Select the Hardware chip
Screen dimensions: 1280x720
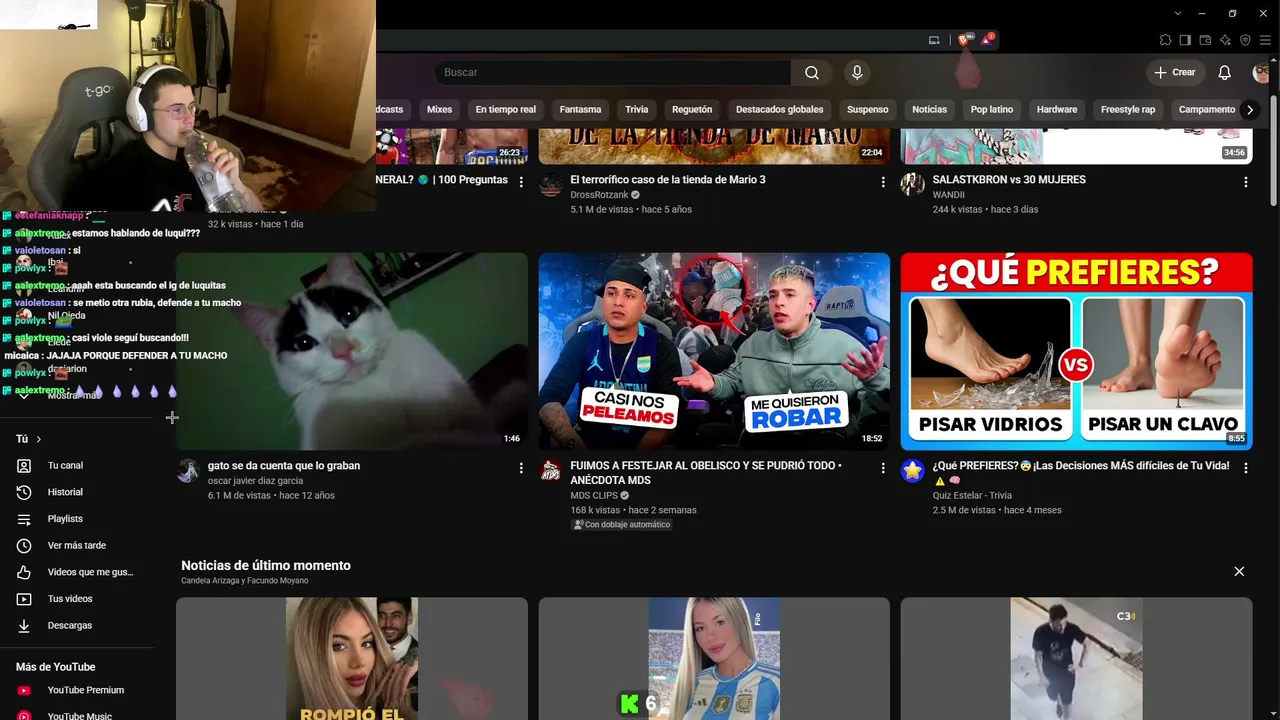click(1057, 110)
